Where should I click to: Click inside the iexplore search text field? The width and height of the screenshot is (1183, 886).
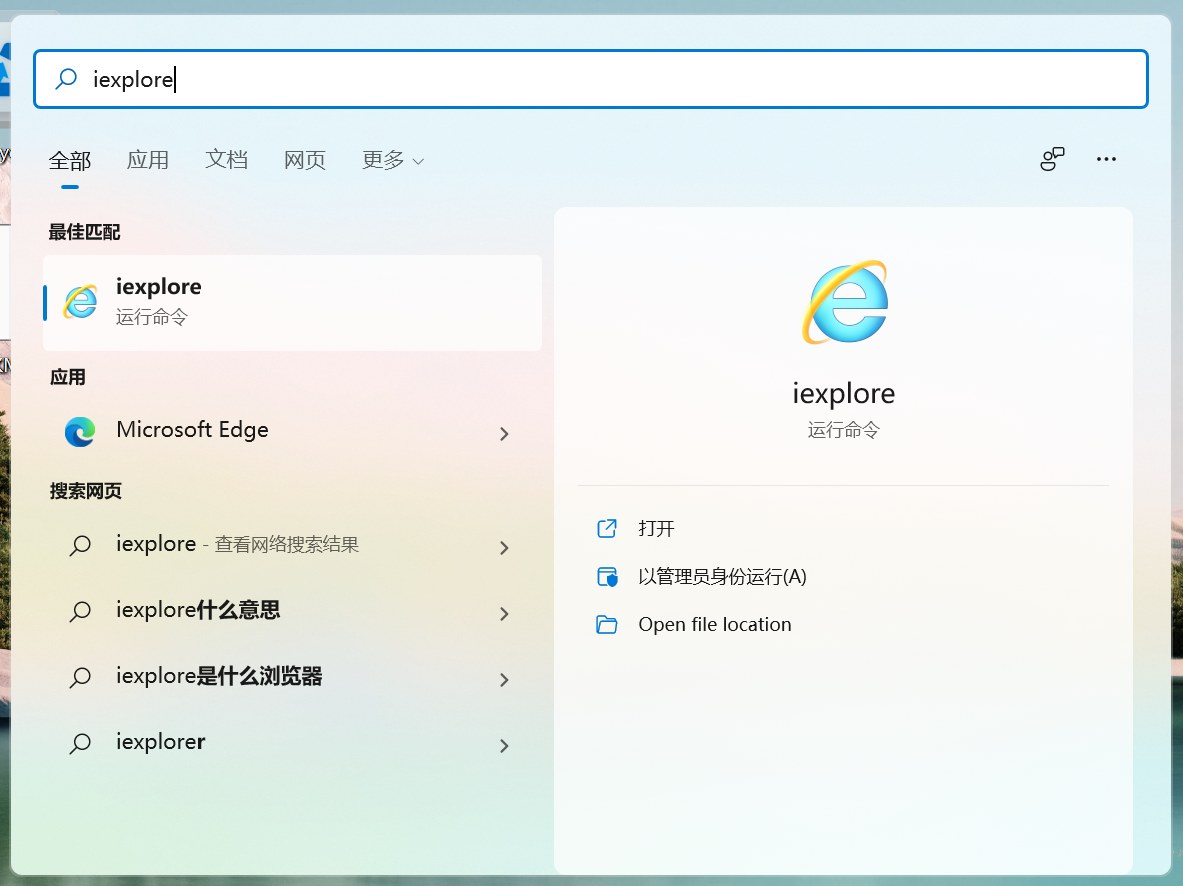[591, 79]
